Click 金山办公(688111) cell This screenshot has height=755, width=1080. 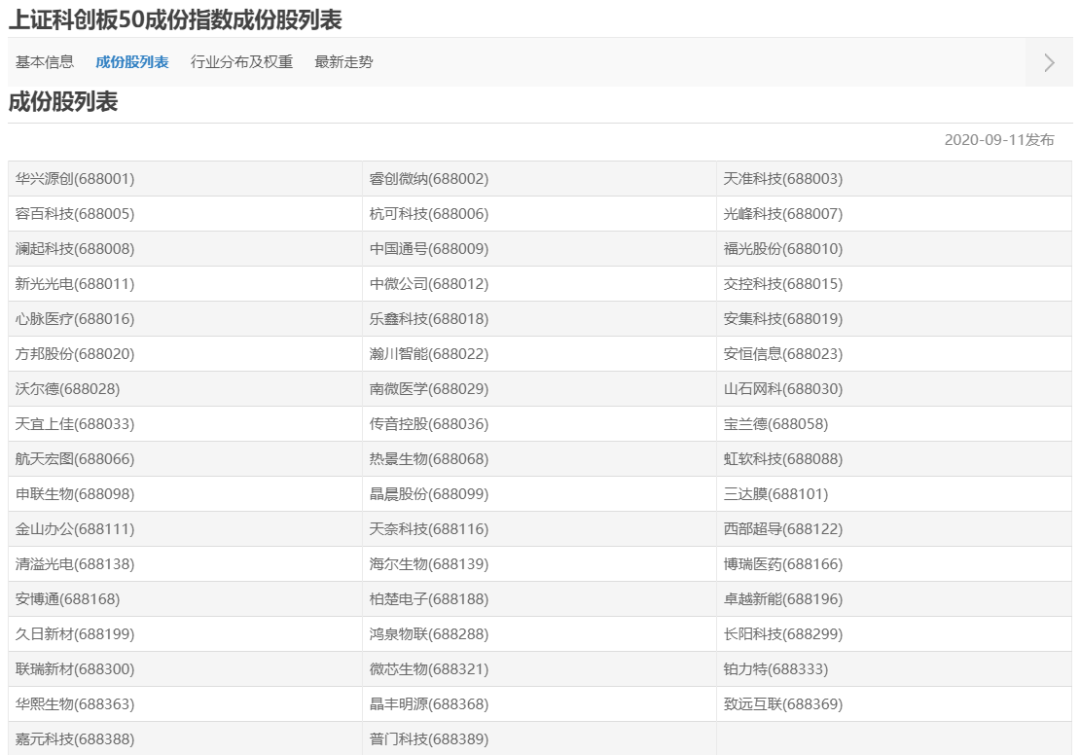tap(75, 530)
